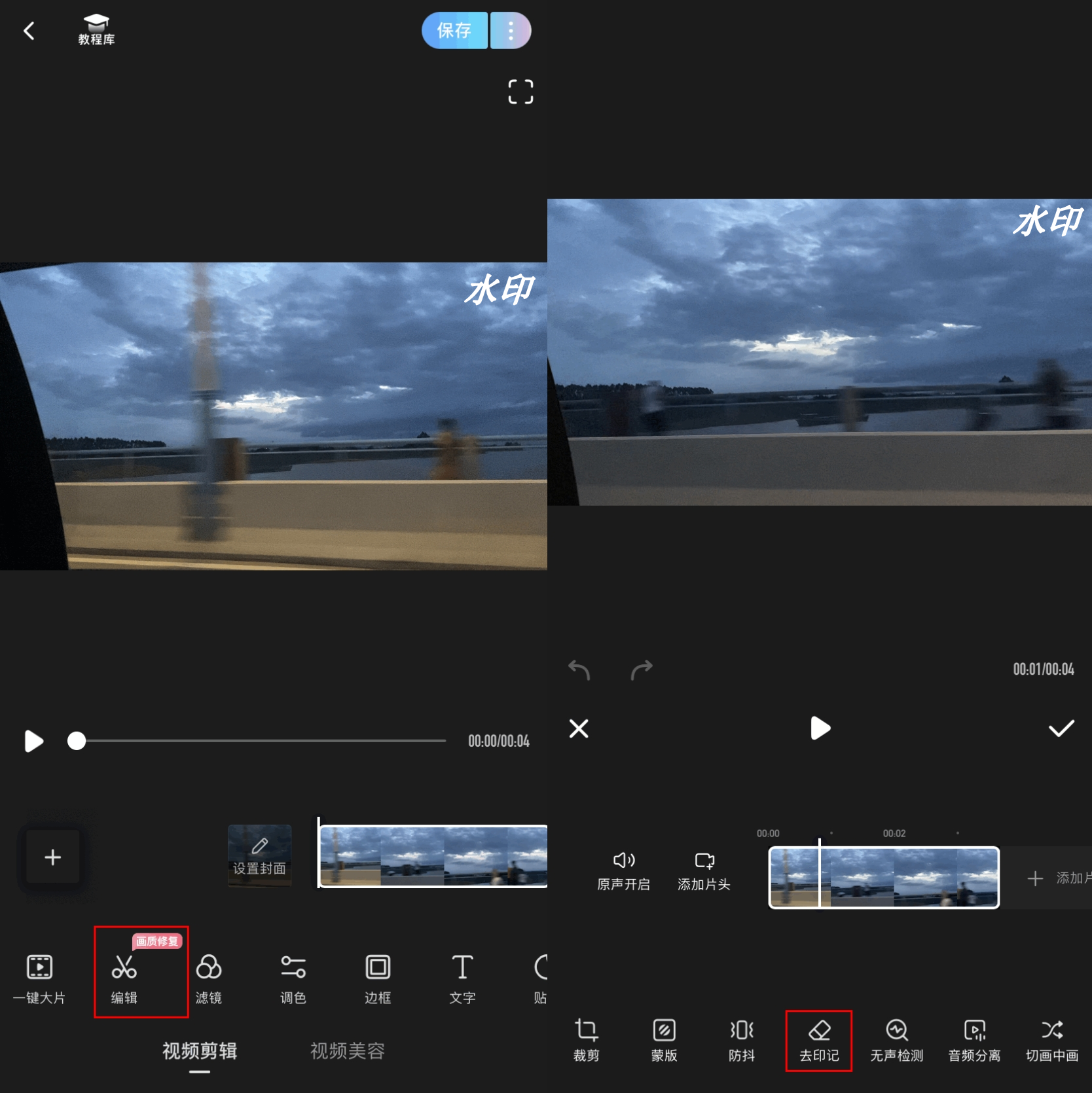Image resolution: width=1092 pixels, height=1093 pixels.
Task: Tap 添加片头 add intro
Action: click(x=704, y=871)
